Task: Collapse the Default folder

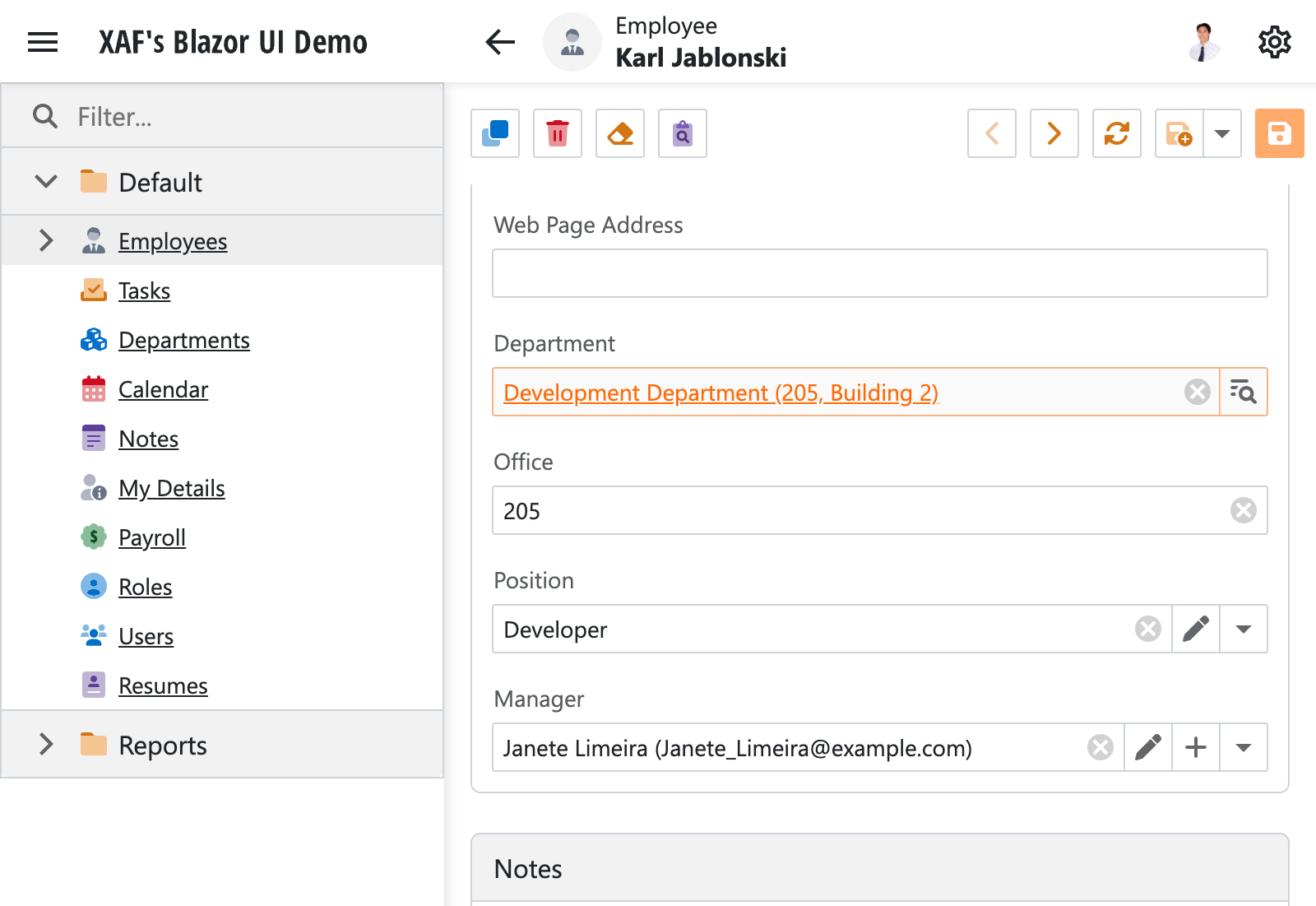Action: pos(46,182)
